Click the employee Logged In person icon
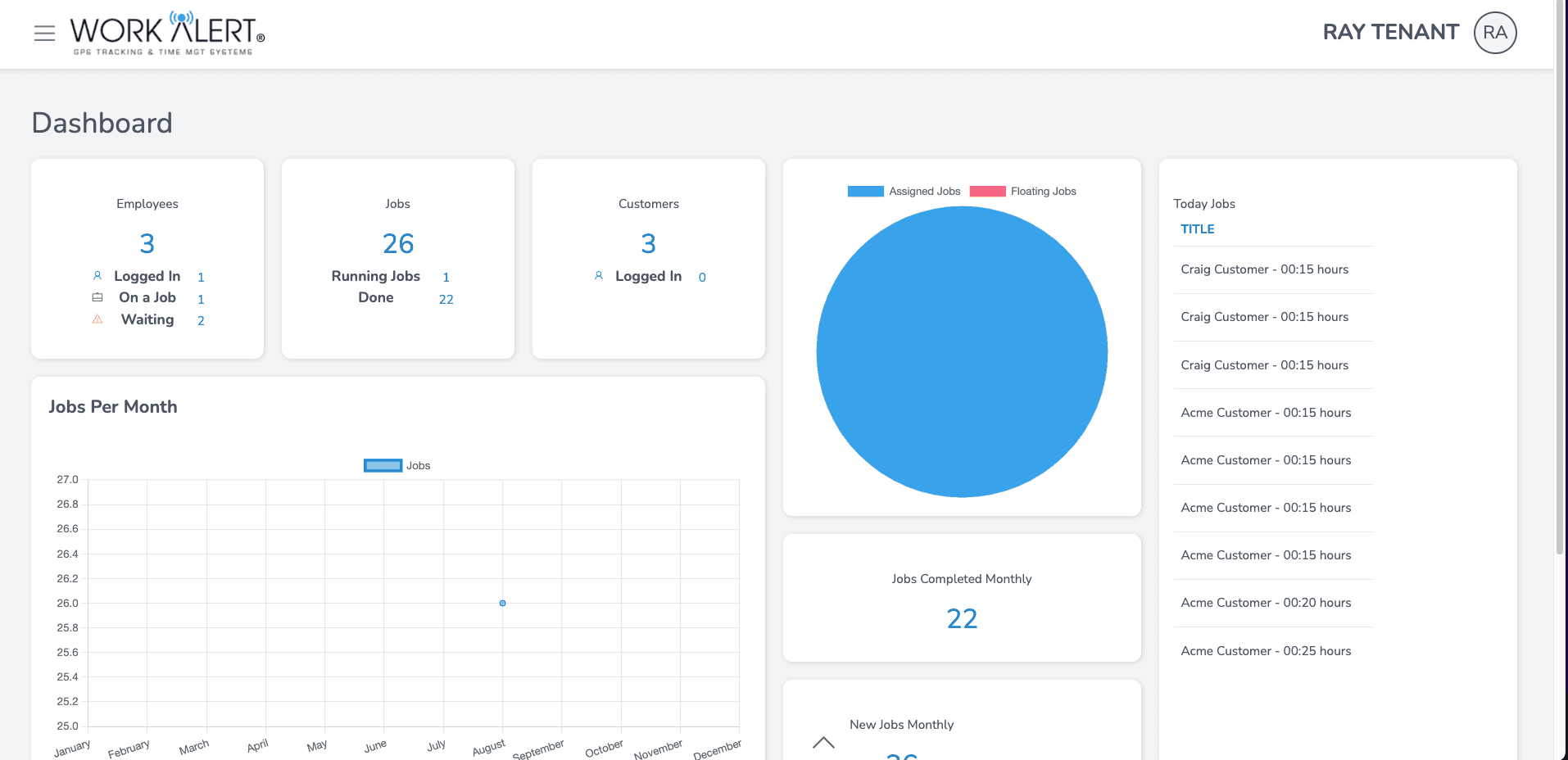This screenshot has height=760, width=1568. click(97, 276)
